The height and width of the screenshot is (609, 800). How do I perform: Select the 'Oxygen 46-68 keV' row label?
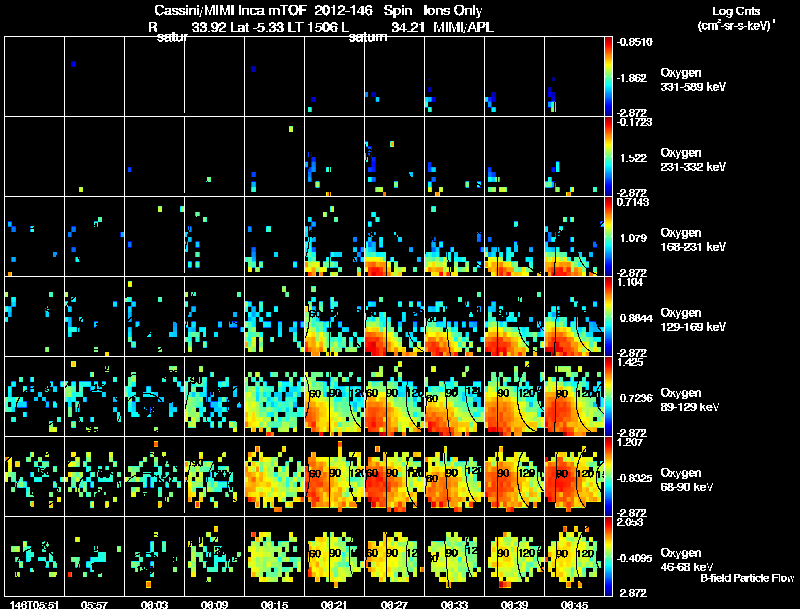pyautogui.click(x=687, y=560)
